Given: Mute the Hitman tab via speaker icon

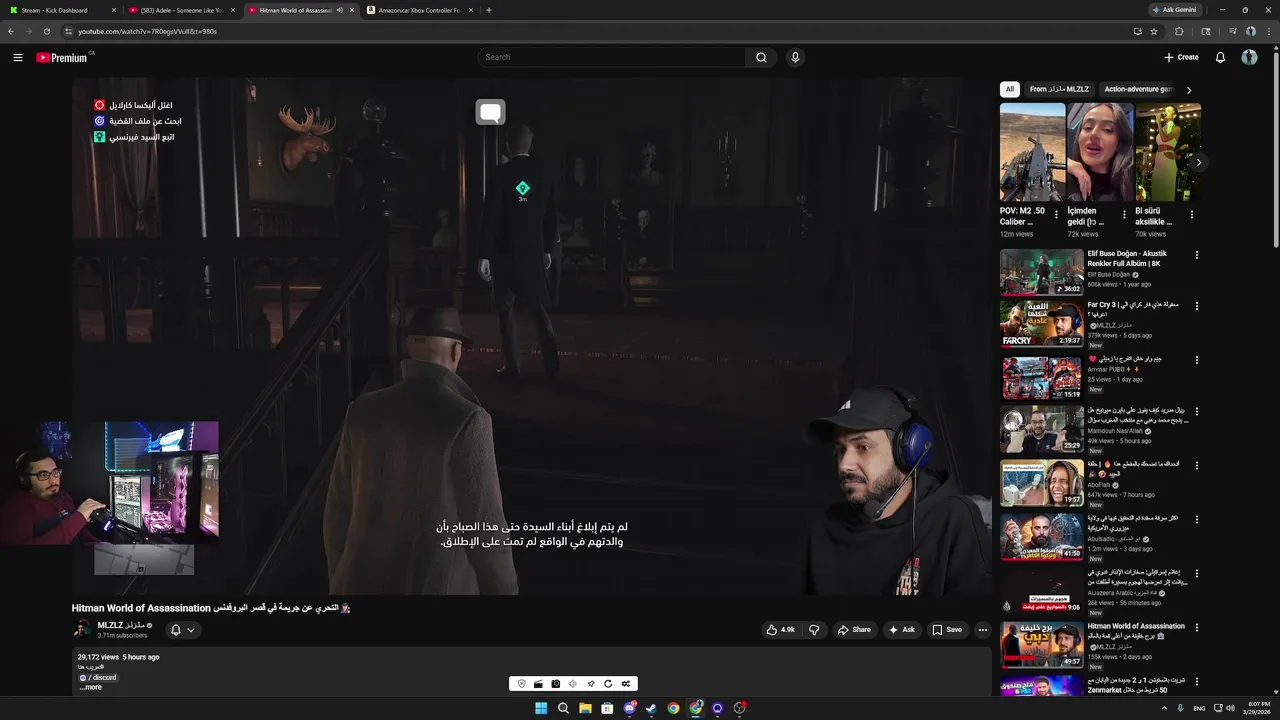Looking at the screenshot, I should tap(340, 10).
